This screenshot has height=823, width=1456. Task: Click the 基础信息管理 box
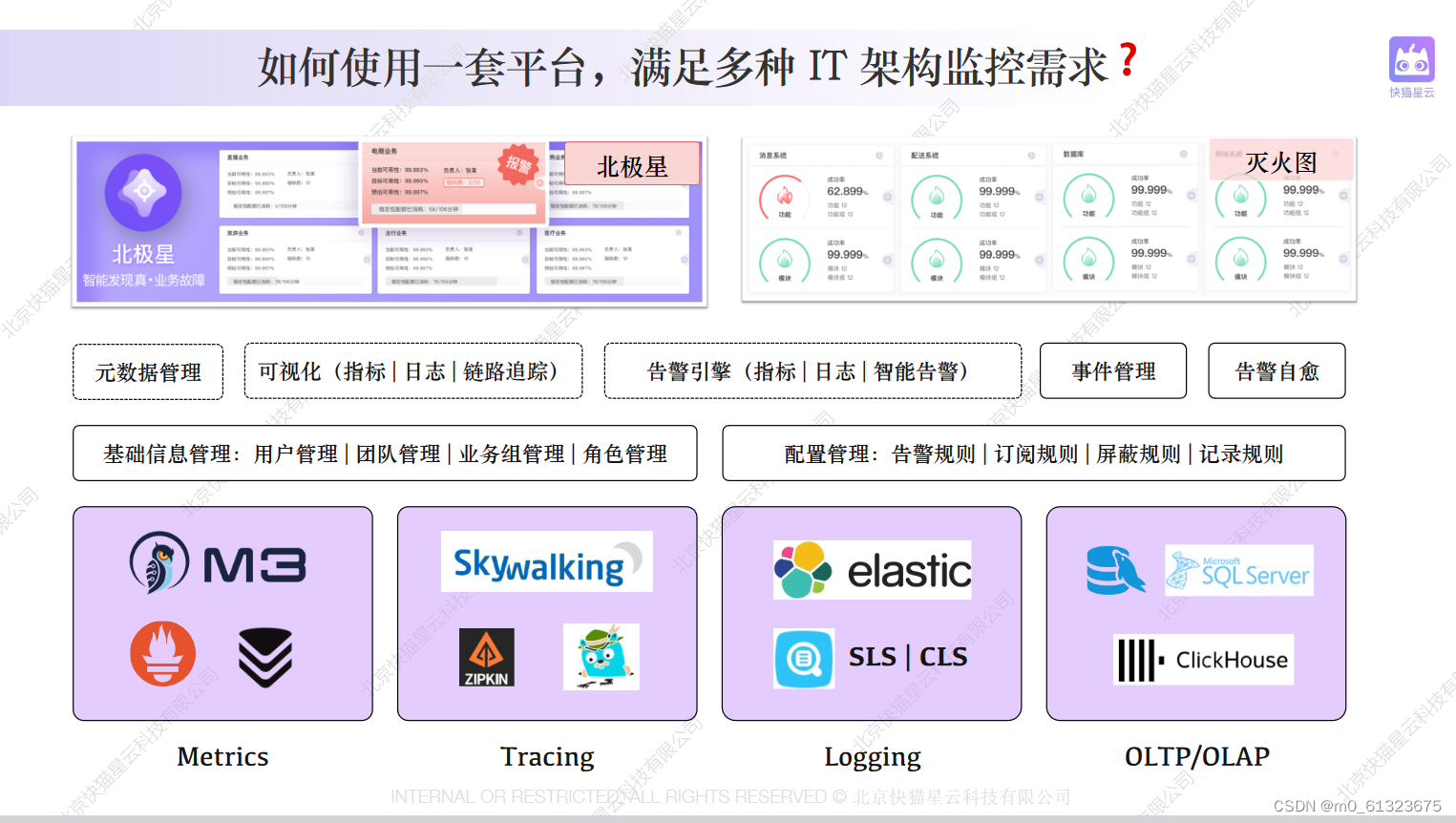(385, 454)
